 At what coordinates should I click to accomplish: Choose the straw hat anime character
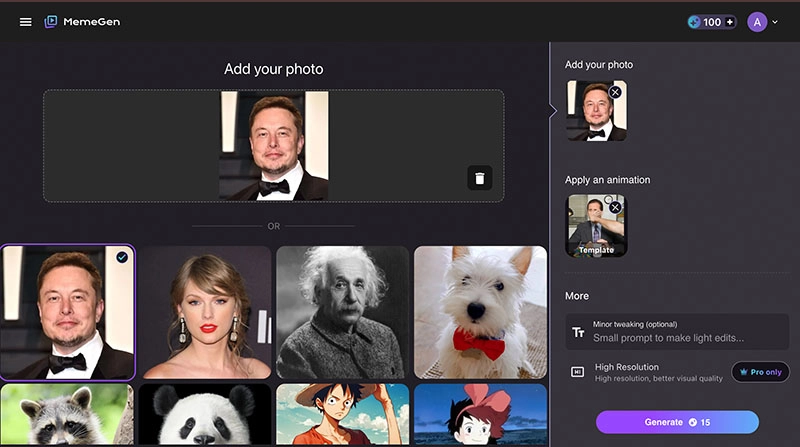tap(342, 414)
